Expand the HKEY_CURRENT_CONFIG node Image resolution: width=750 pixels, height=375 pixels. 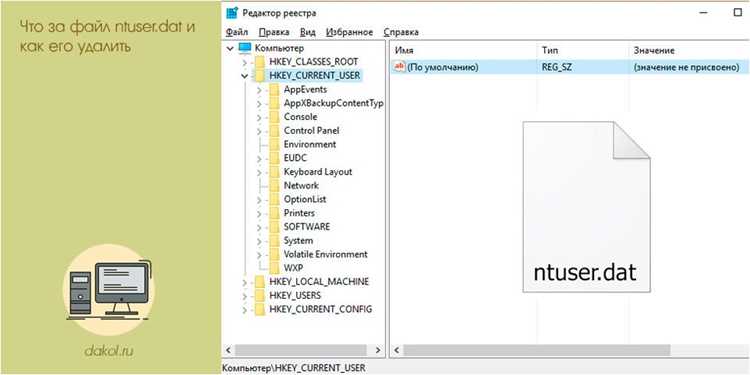(244, 309)
